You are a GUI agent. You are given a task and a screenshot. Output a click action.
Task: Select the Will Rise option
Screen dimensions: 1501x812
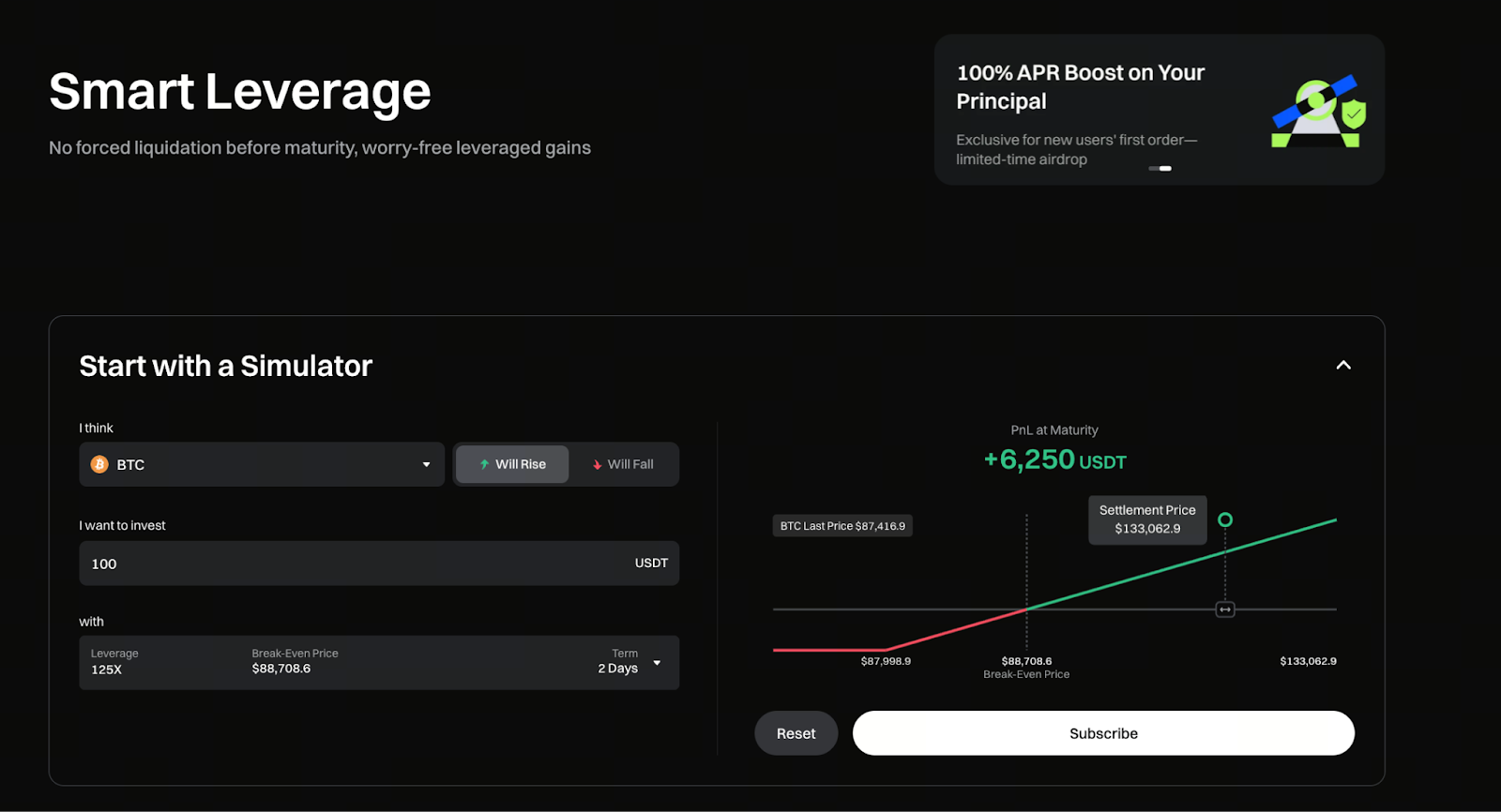512,464
